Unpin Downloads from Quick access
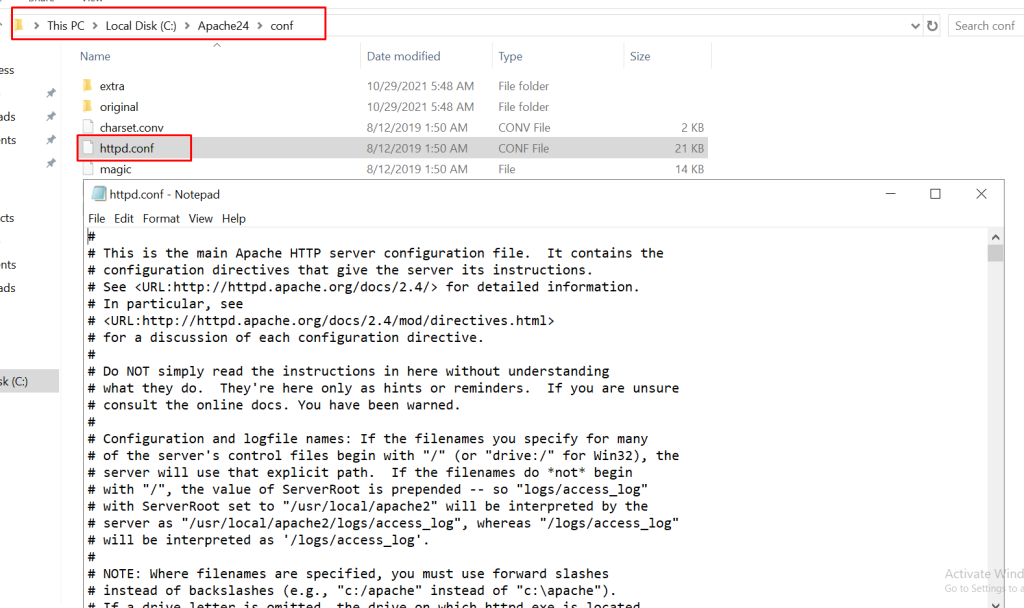The image size is (1024, 608). coord(50,116)
